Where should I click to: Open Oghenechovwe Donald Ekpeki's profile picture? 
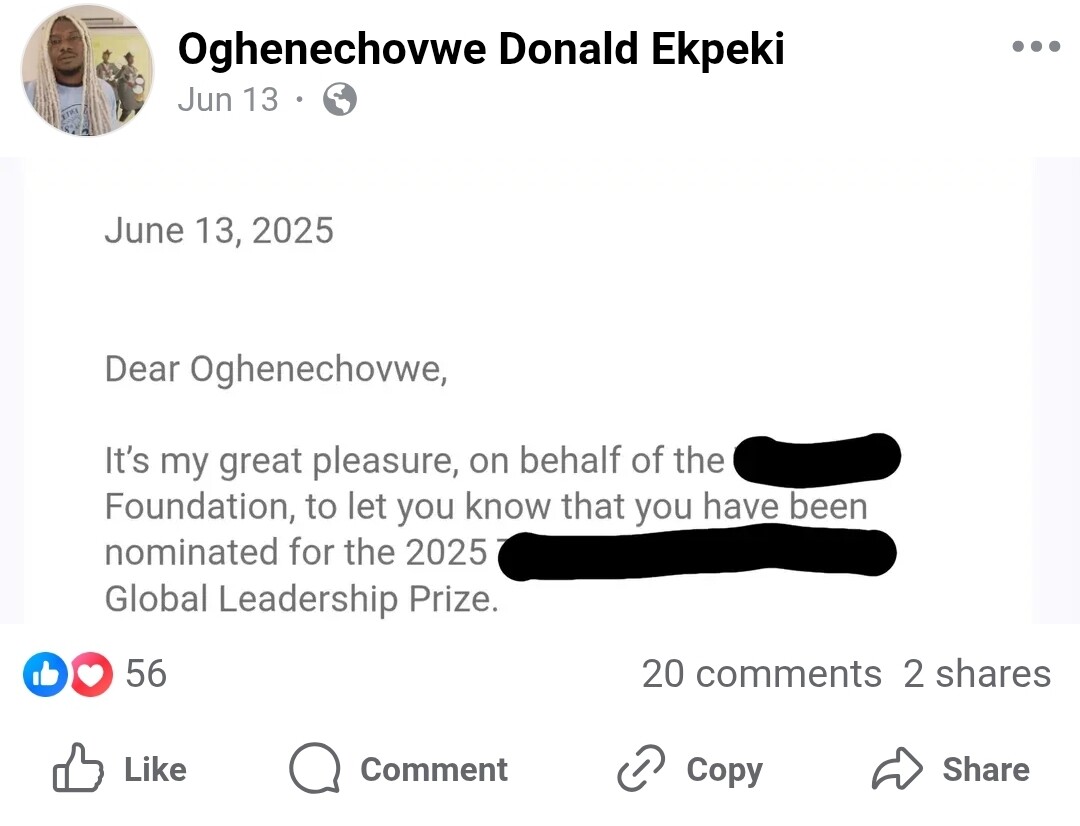87,70
